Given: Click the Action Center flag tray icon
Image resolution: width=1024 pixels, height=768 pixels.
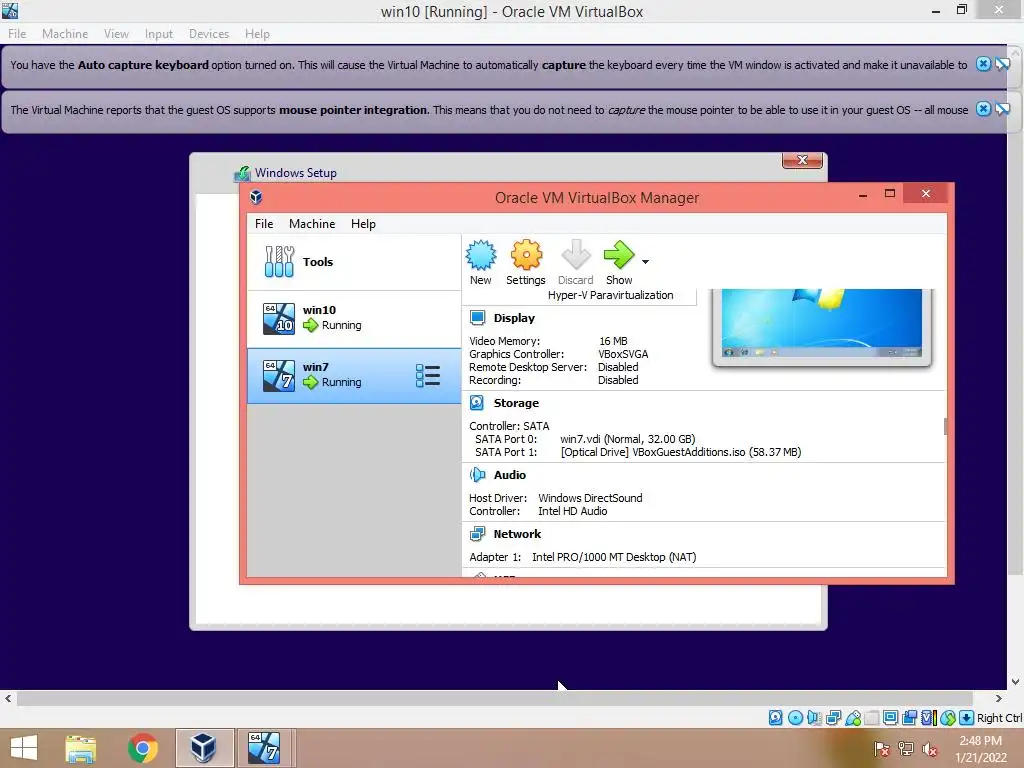Looking at the screenshot, I should tap(881, 749).
